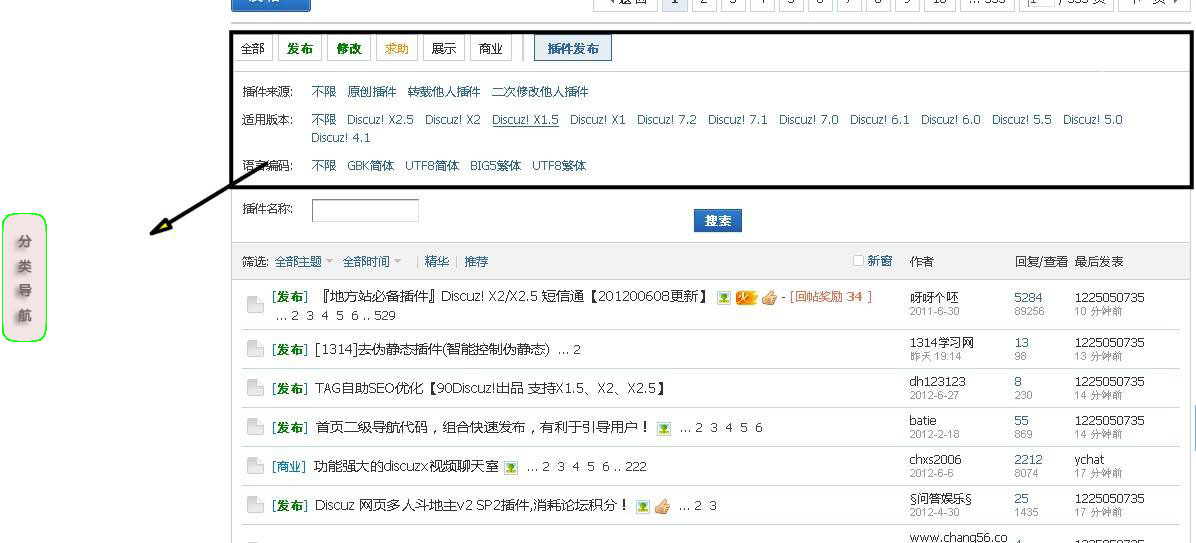Filter plugin source by 二次修改他人插件
This screenshot has width=1196, height=543.
click(540, 92)
